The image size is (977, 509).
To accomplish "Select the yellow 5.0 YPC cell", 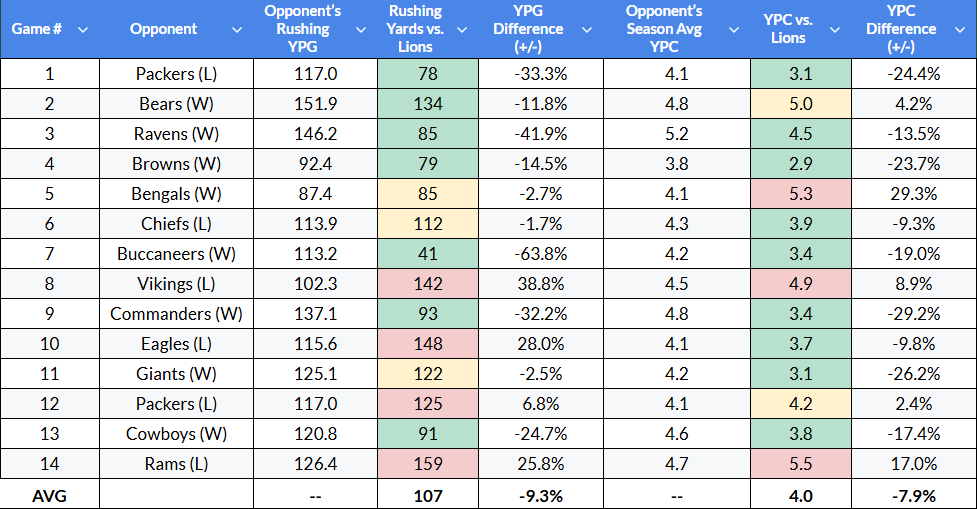I will click(x=800, y=103).
